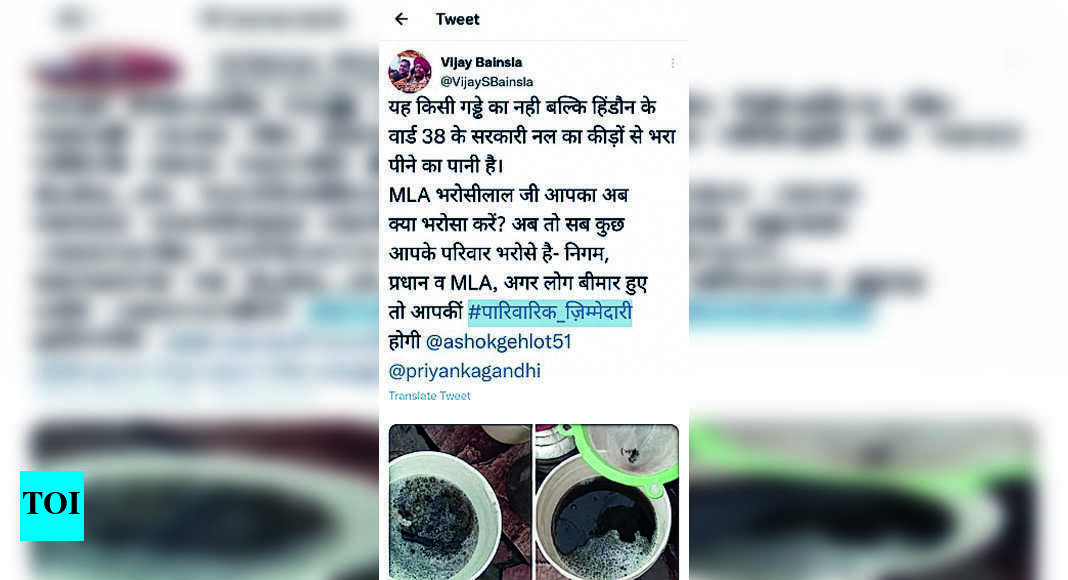
Task: Open the @priyankagandhi mention
Action: click(x=465, y=371)
